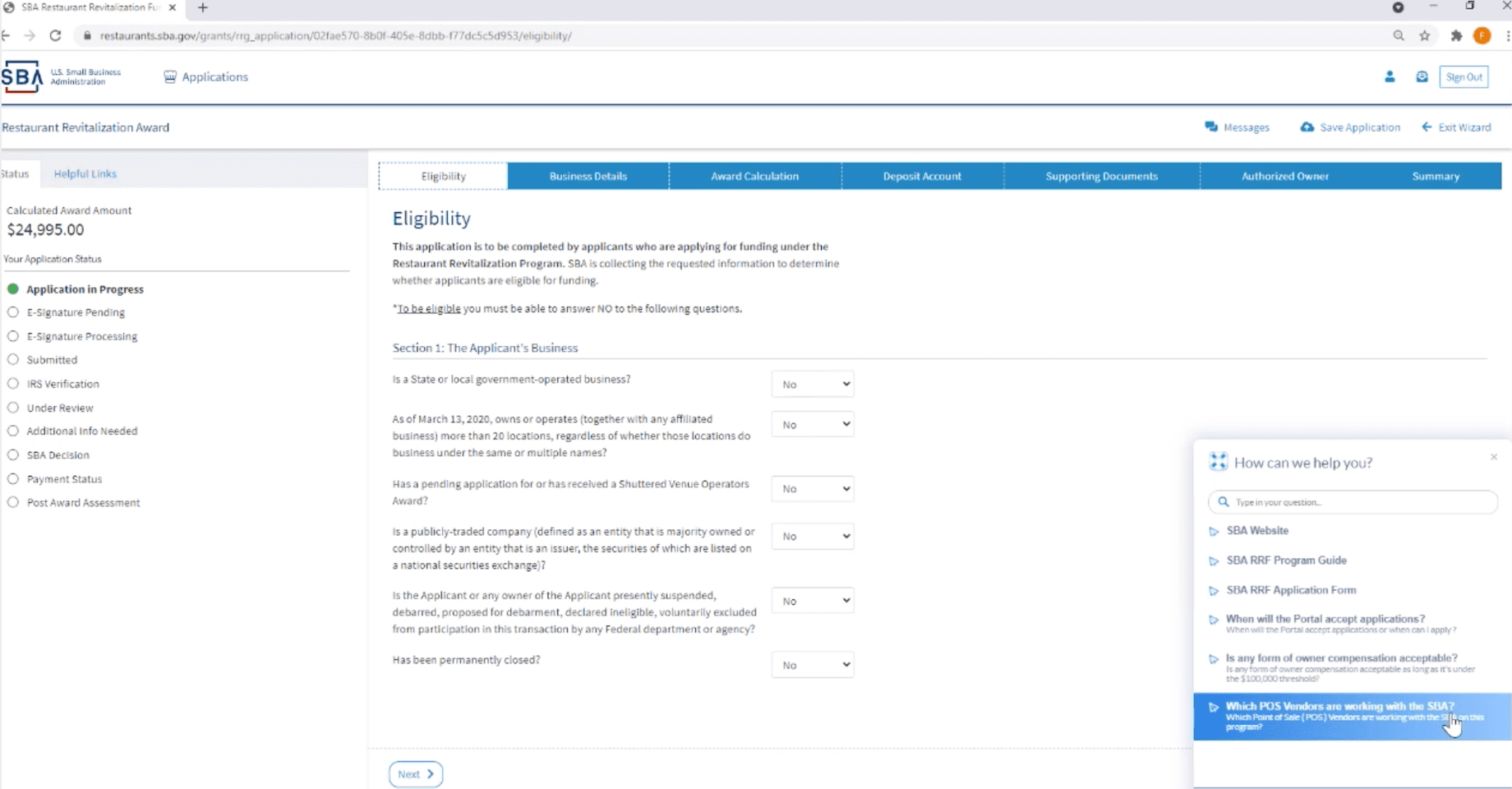Reload the page

55,35
